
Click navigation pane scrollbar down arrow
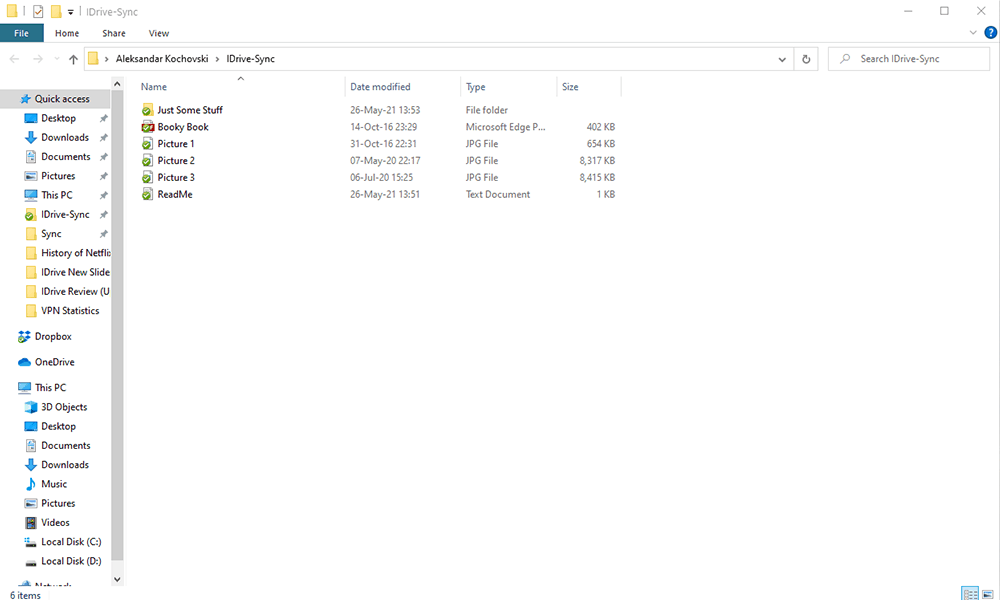[x=117, y=580]
